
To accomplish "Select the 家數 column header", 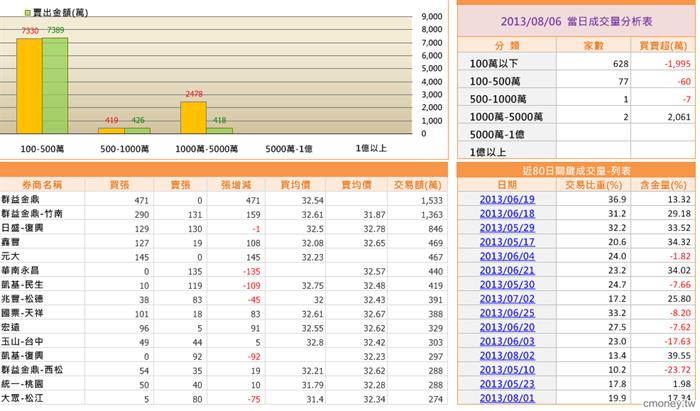I will point(594,46).
